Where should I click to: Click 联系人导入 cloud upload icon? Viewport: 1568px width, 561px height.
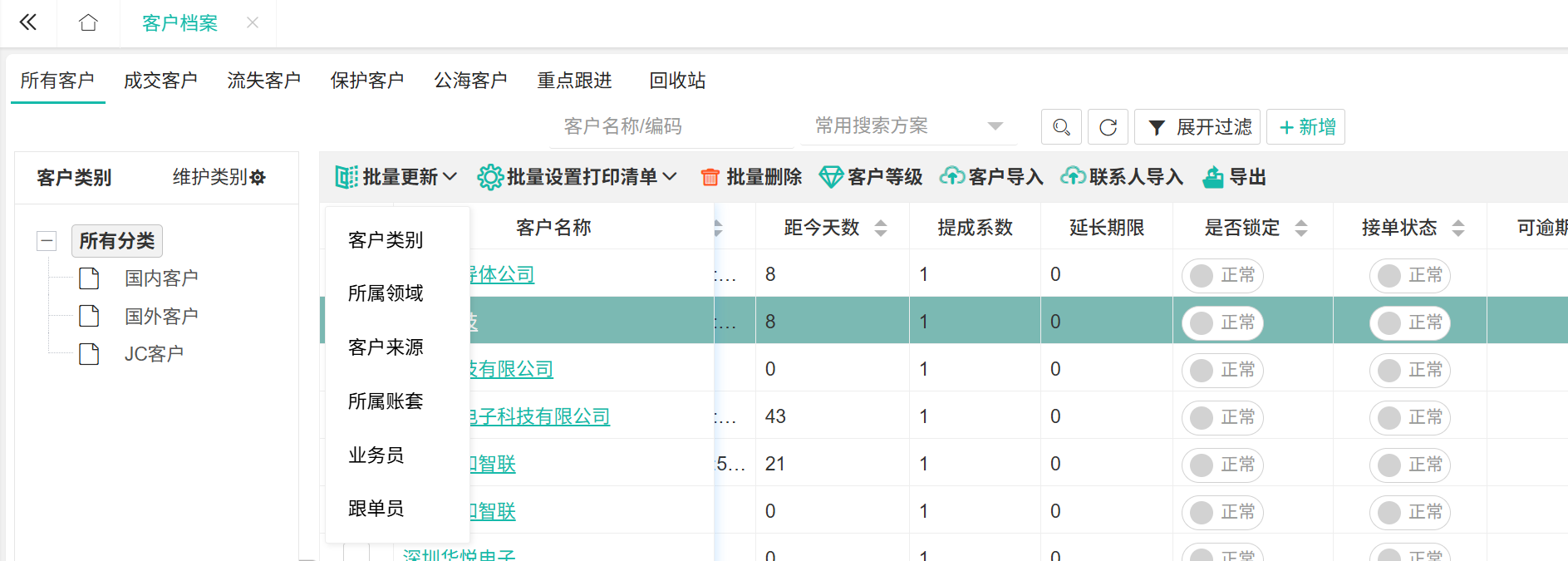click(1073, 177)
